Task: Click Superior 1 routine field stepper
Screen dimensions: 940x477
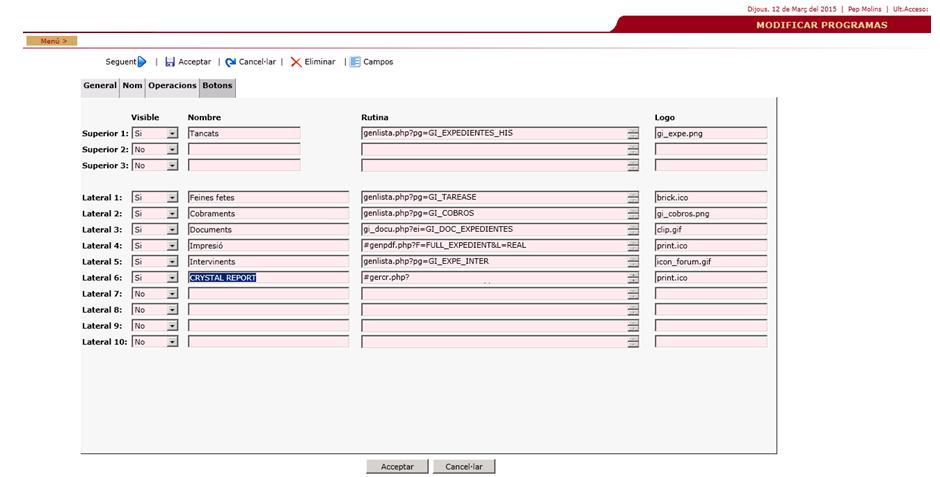Action: click(x=633, y=134)
